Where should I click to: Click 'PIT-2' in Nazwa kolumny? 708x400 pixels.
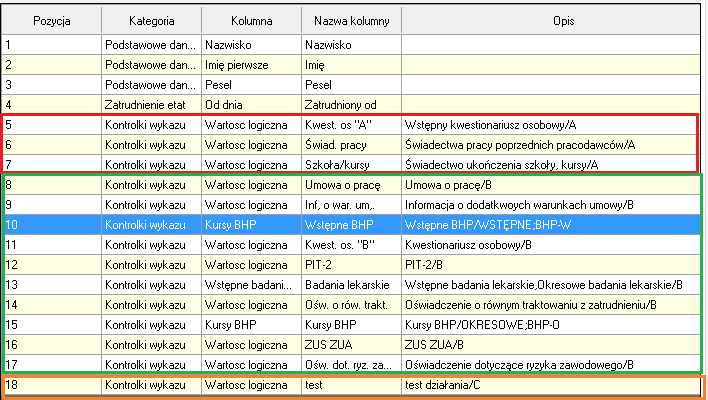point(351,265)
